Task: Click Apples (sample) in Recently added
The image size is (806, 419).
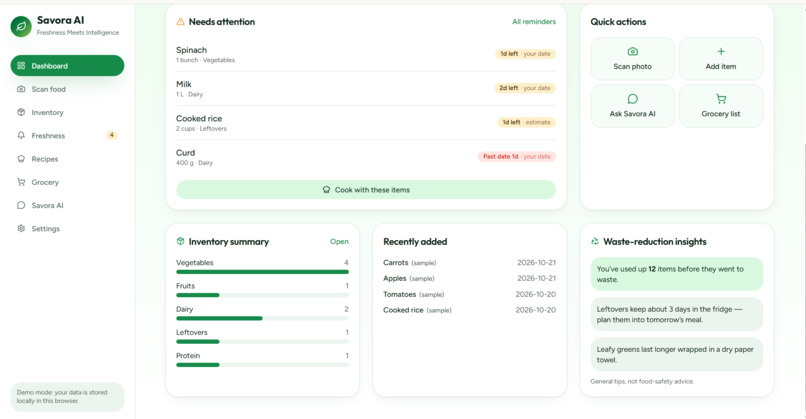Action: 409,278
